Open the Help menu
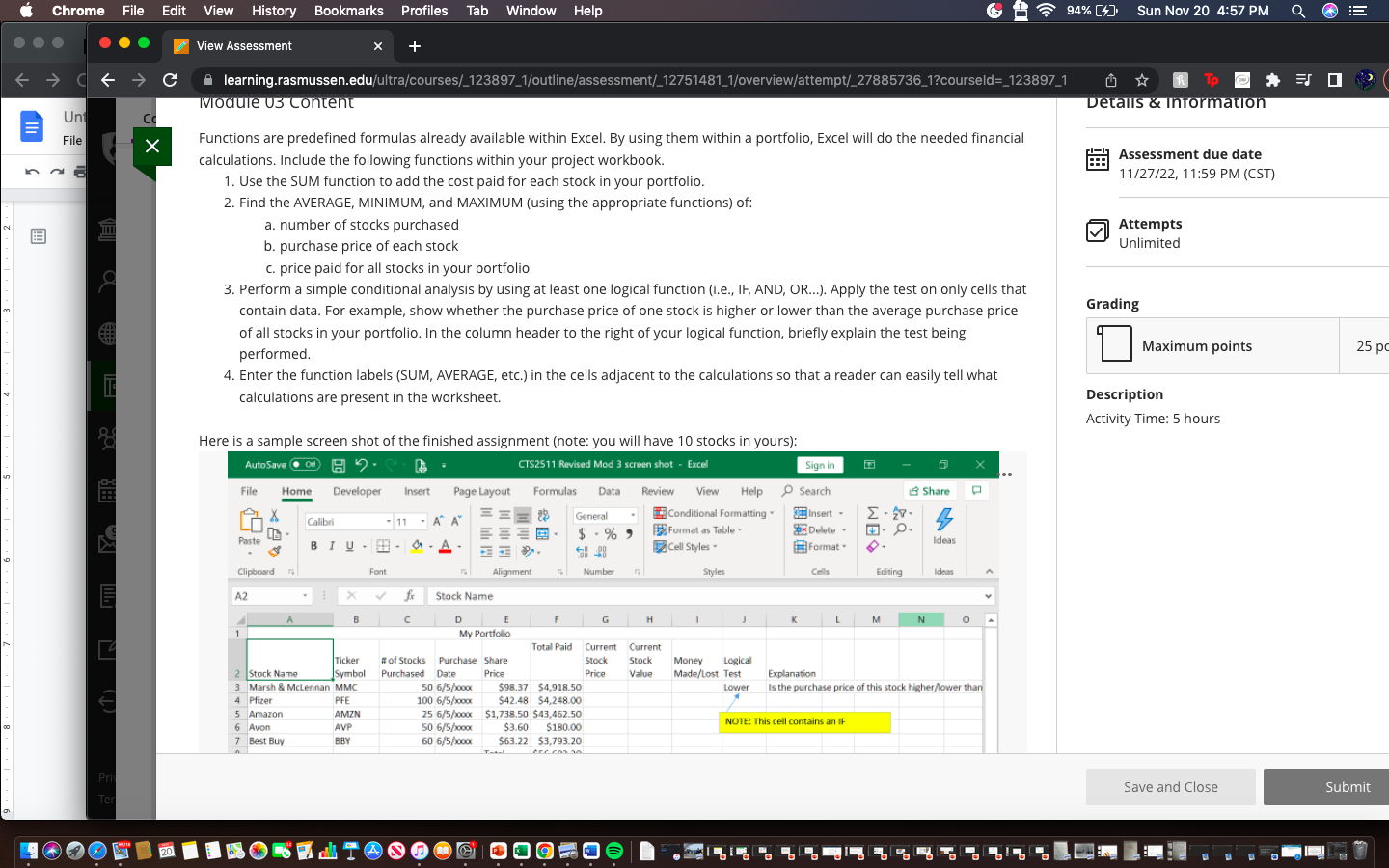Screen dimensions: 1389x868 coord(587,11)
